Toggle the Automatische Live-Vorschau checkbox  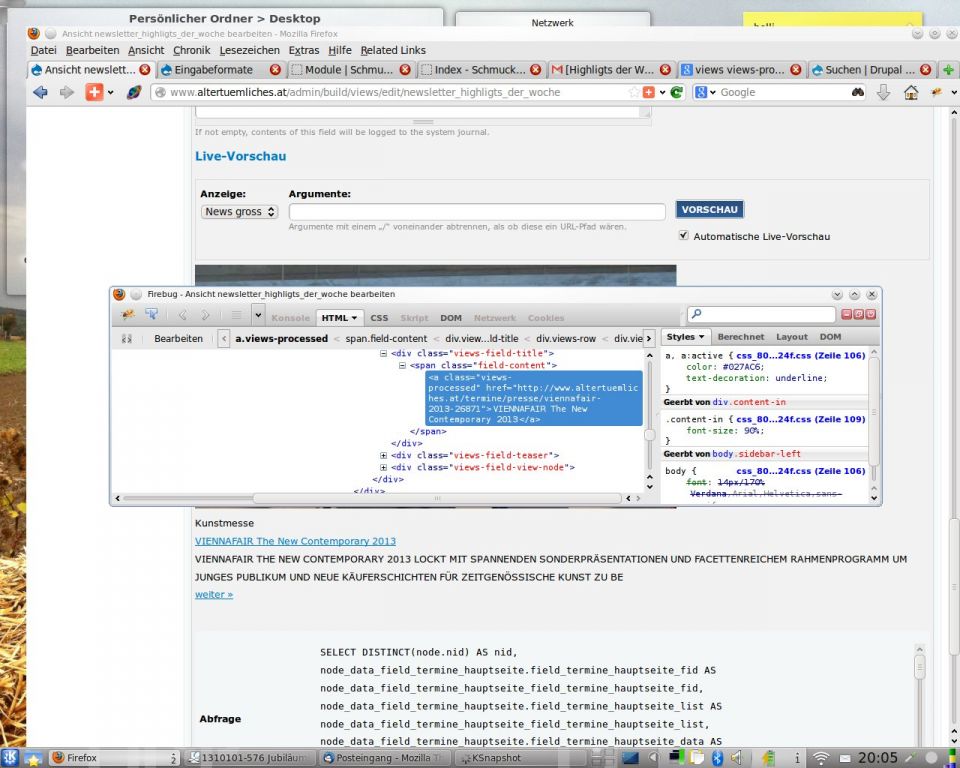tap(684, 236)
